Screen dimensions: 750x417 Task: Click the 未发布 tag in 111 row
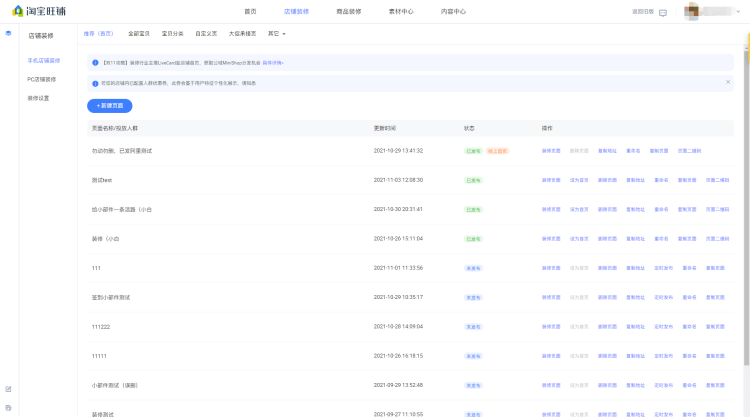(473, 268)
